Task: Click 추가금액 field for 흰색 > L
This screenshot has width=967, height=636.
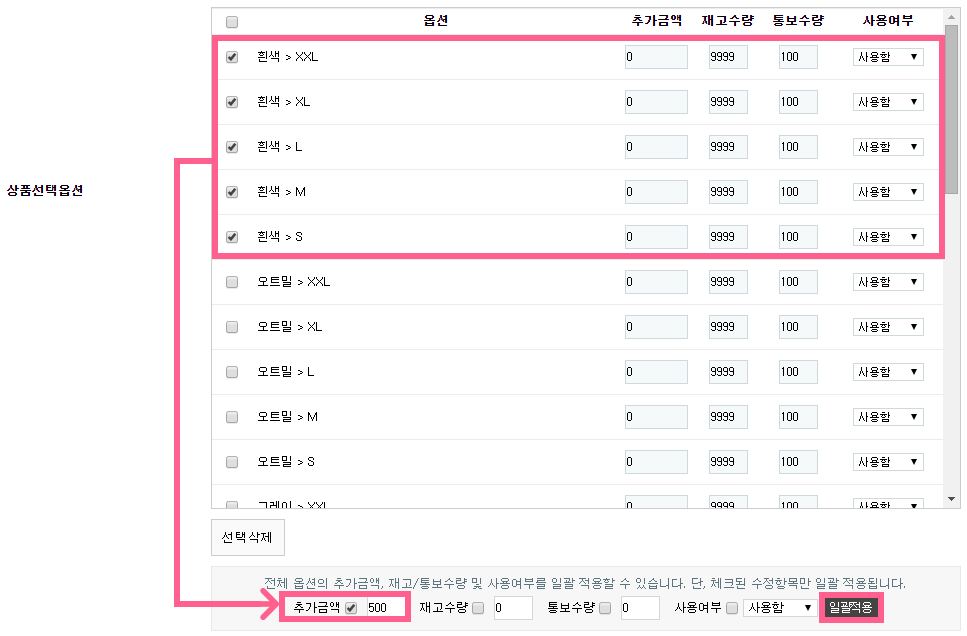Action: (656, 147)
